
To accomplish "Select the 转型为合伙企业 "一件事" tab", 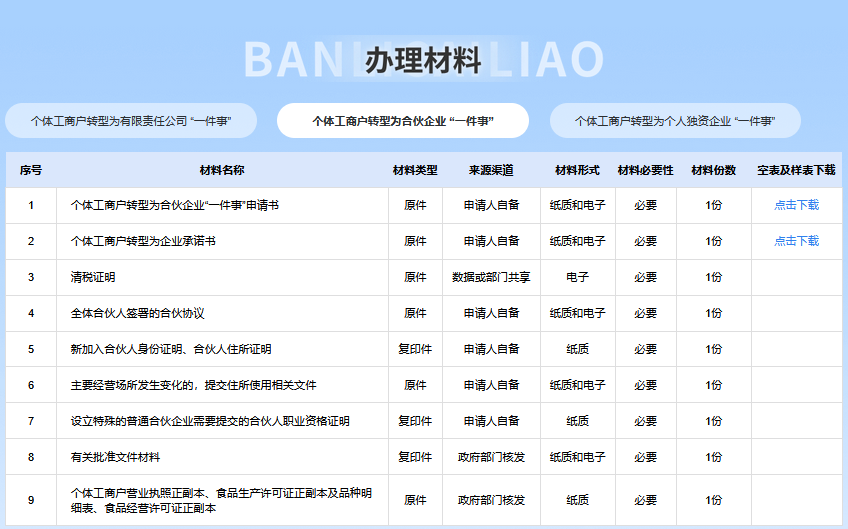I will 403,121.
